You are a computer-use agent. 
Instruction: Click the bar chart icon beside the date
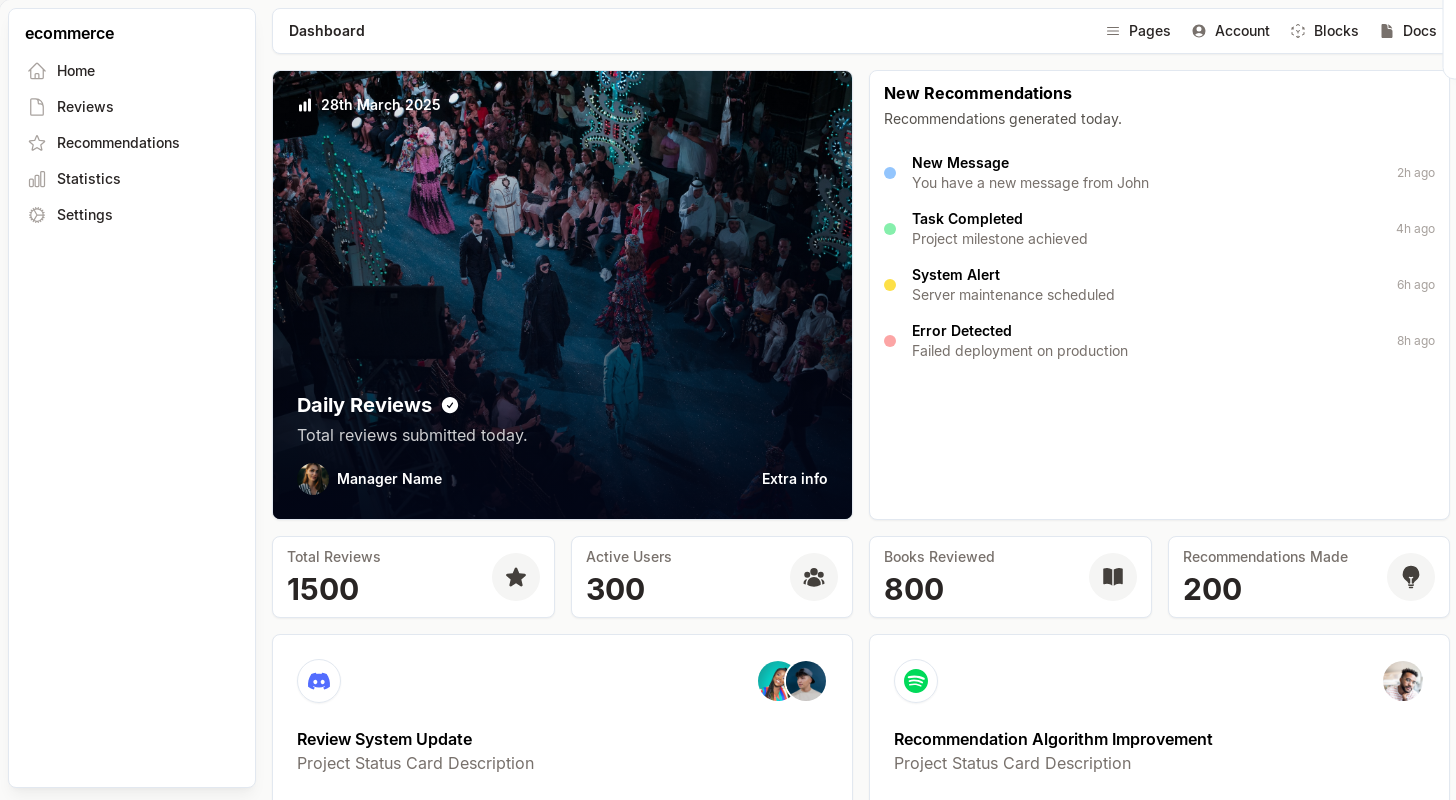(x=305, y=105)
